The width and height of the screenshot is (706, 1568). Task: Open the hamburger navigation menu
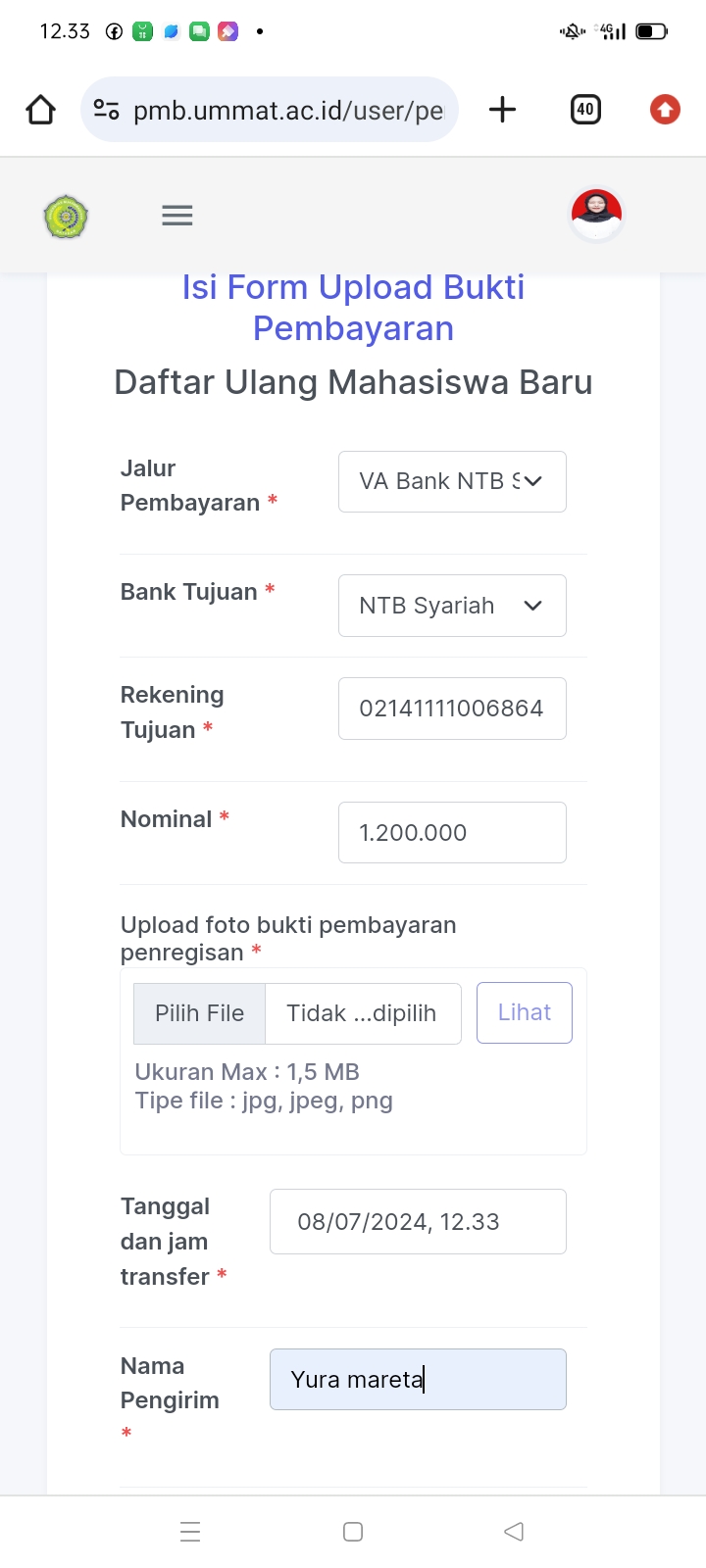click(177, 216)
